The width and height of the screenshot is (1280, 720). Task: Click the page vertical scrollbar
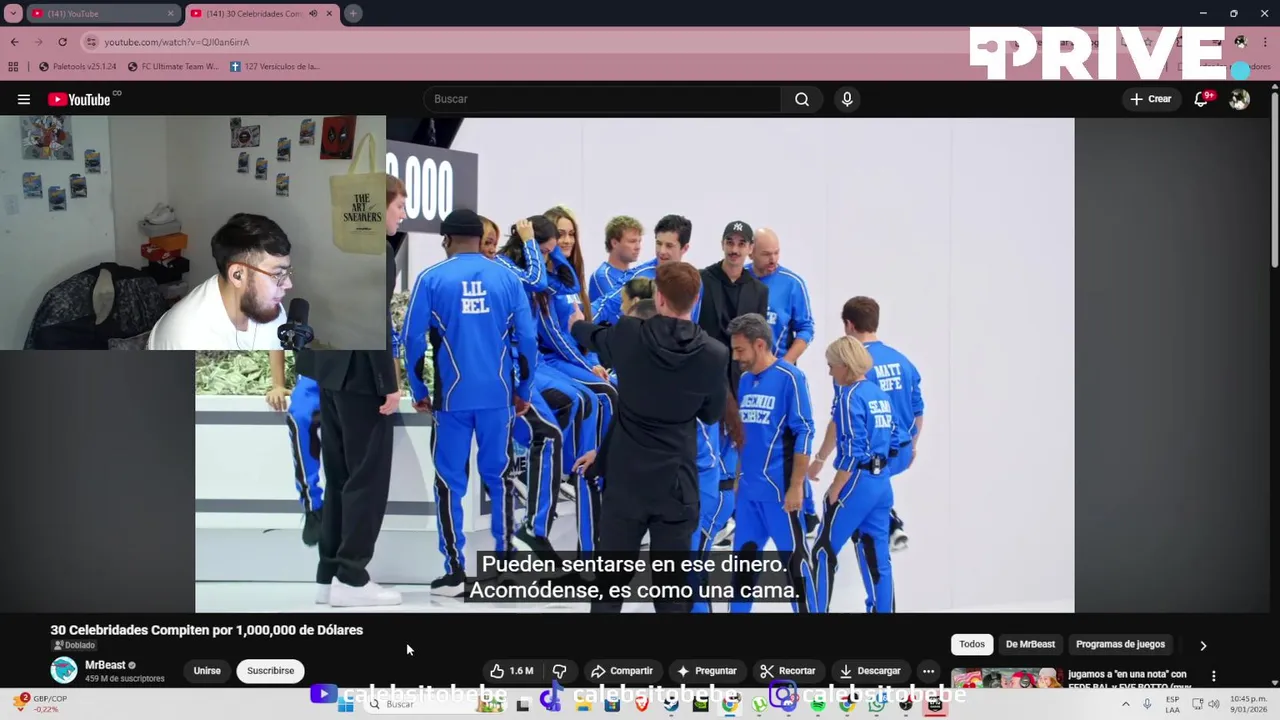tap(1274, 180)
